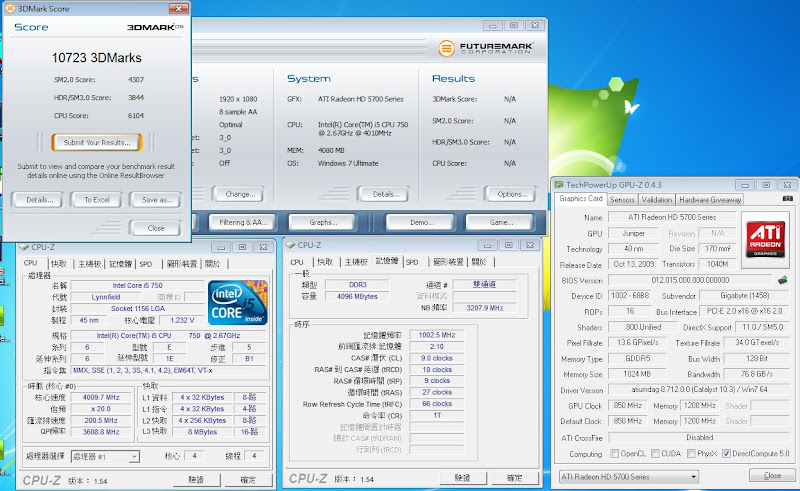The image size is (800, 491).
Task: Open the Graphs button in 3DMark
Action: point(322,223)
